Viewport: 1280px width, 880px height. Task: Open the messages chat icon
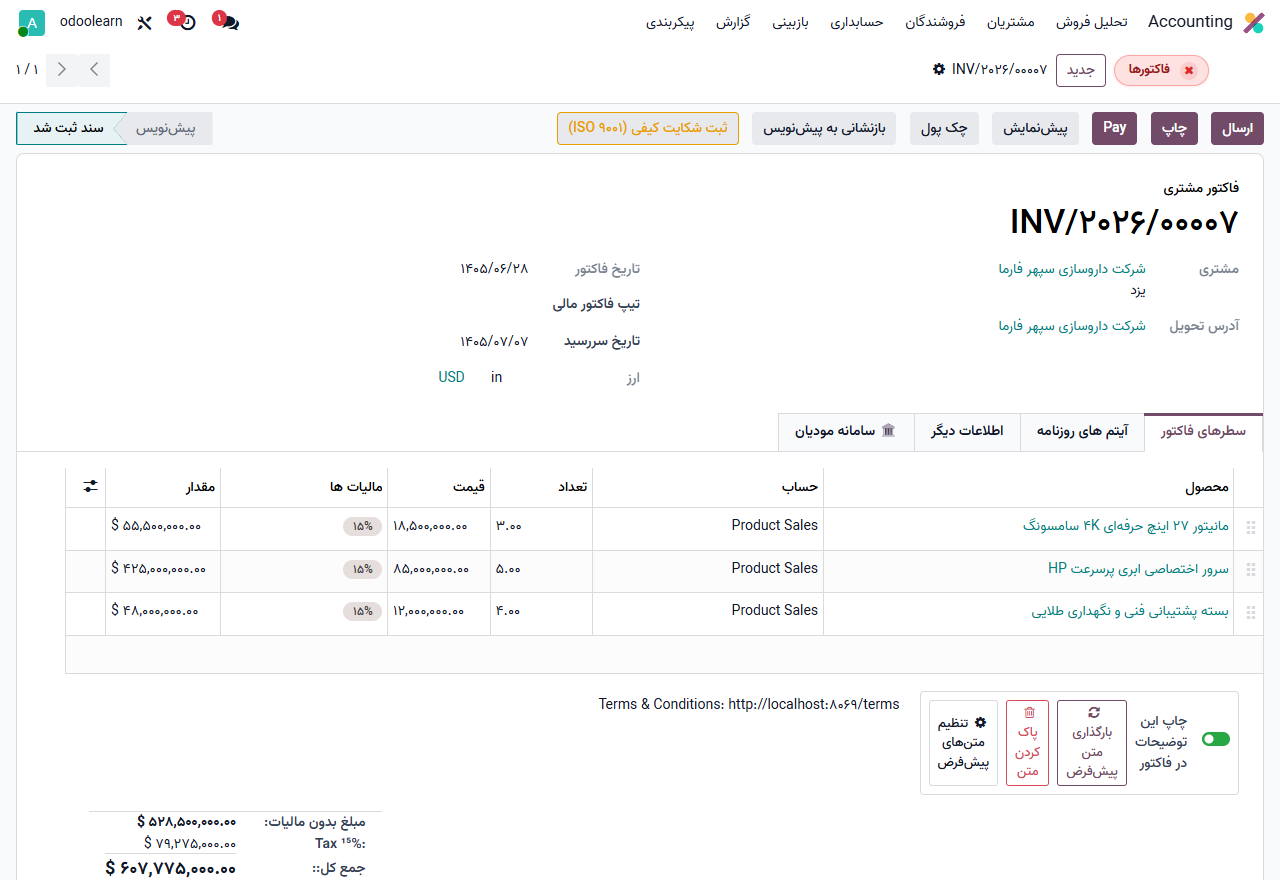(x=227, y=21)
